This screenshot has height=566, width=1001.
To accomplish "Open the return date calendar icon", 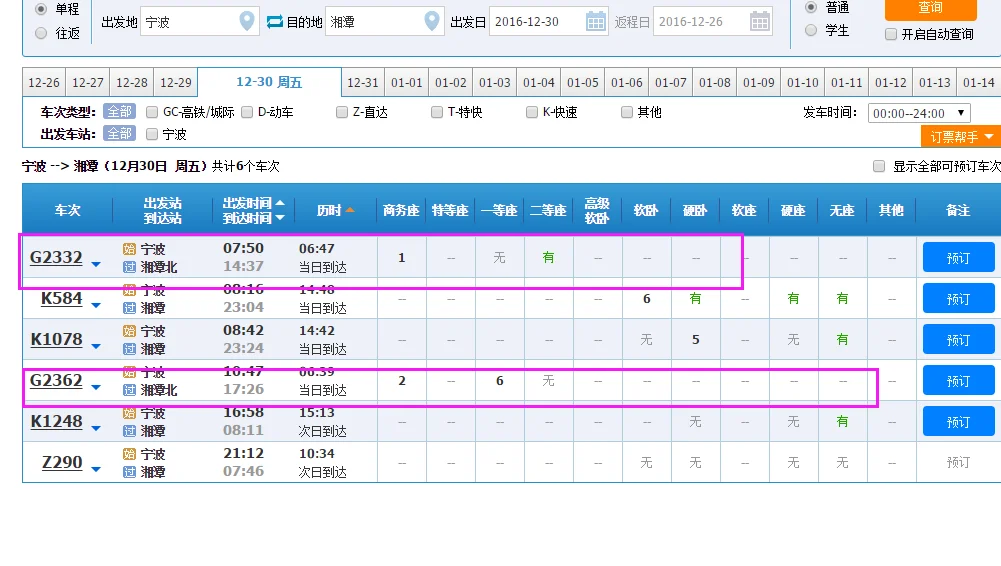I will (x=760, y=22).
